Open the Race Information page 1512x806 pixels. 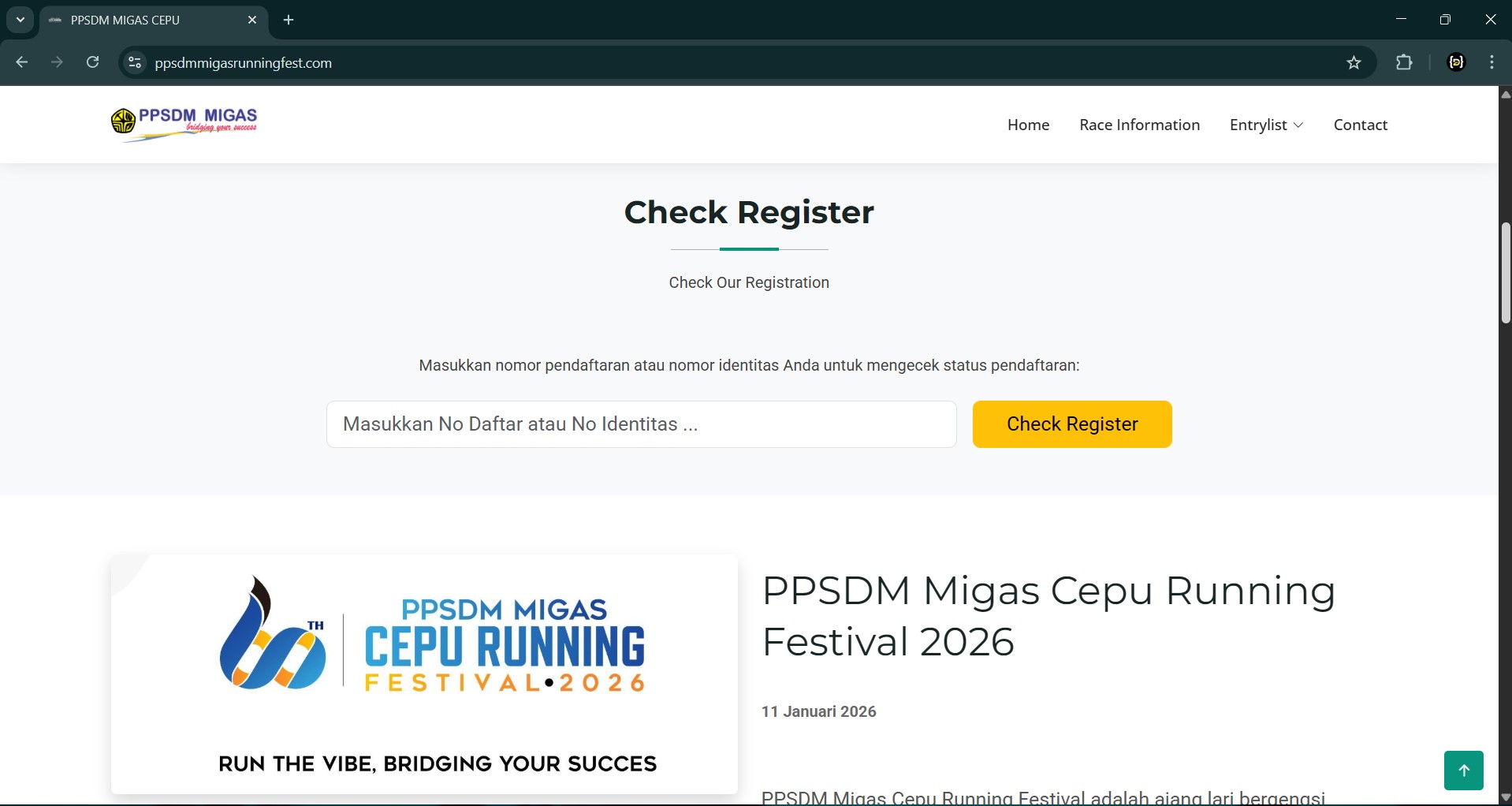1139,125
